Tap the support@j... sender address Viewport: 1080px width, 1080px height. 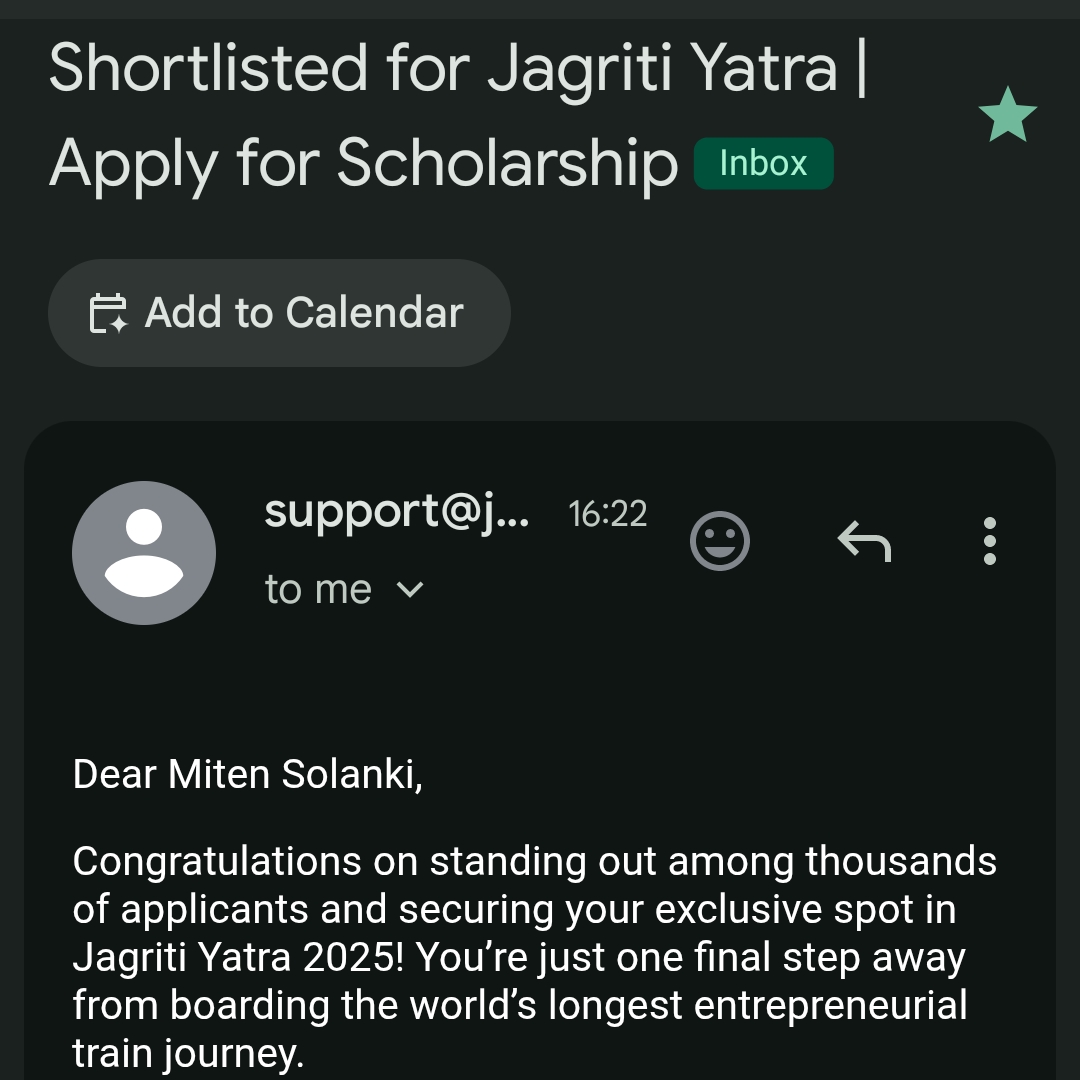pos(397,512)
